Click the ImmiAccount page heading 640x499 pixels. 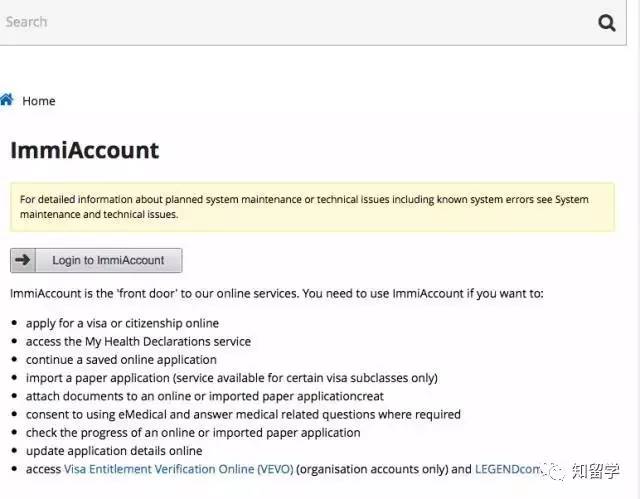point(85,151)
